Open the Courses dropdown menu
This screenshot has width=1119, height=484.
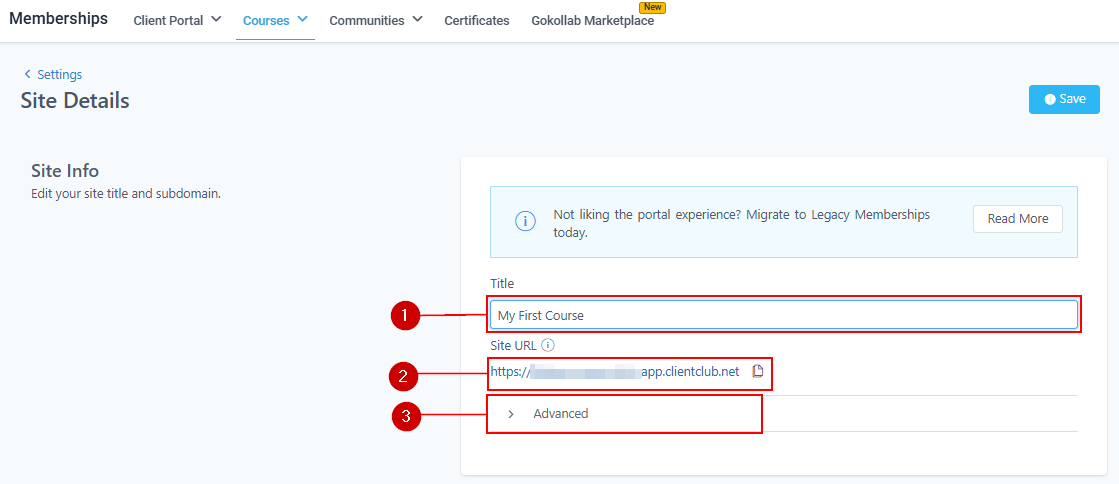point(275,20)
